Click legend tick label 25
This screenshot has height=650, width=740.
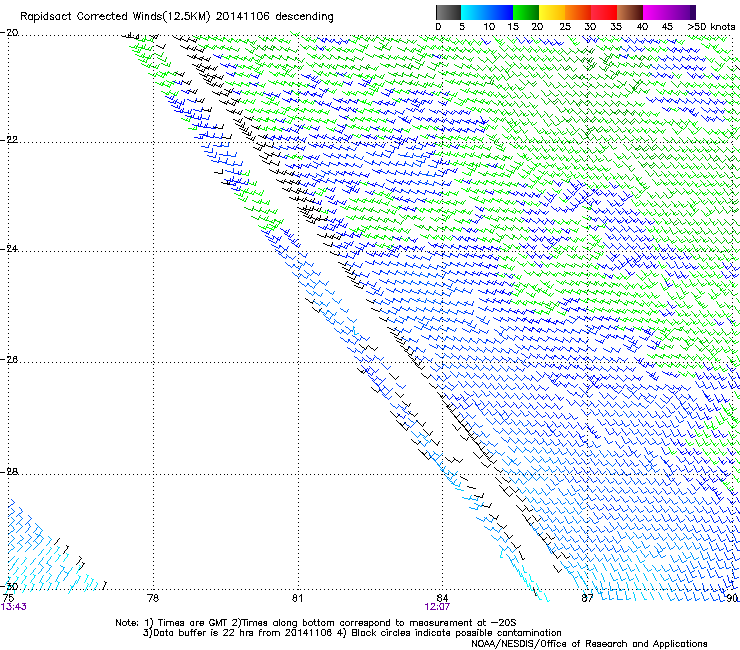565,27
